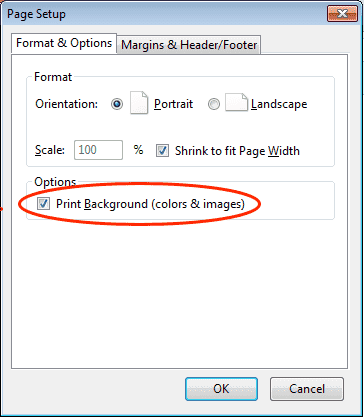364x417 pixels.
Task: Confirm settings with the OK button
Action: point(221,389)
